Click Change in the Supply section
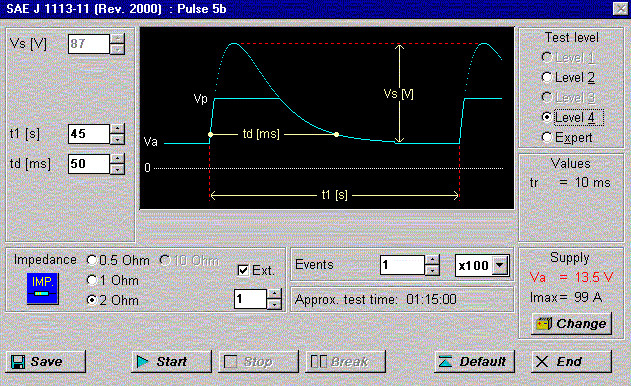Viewport: 631px width, 386px height. click(x=571, y=324)
